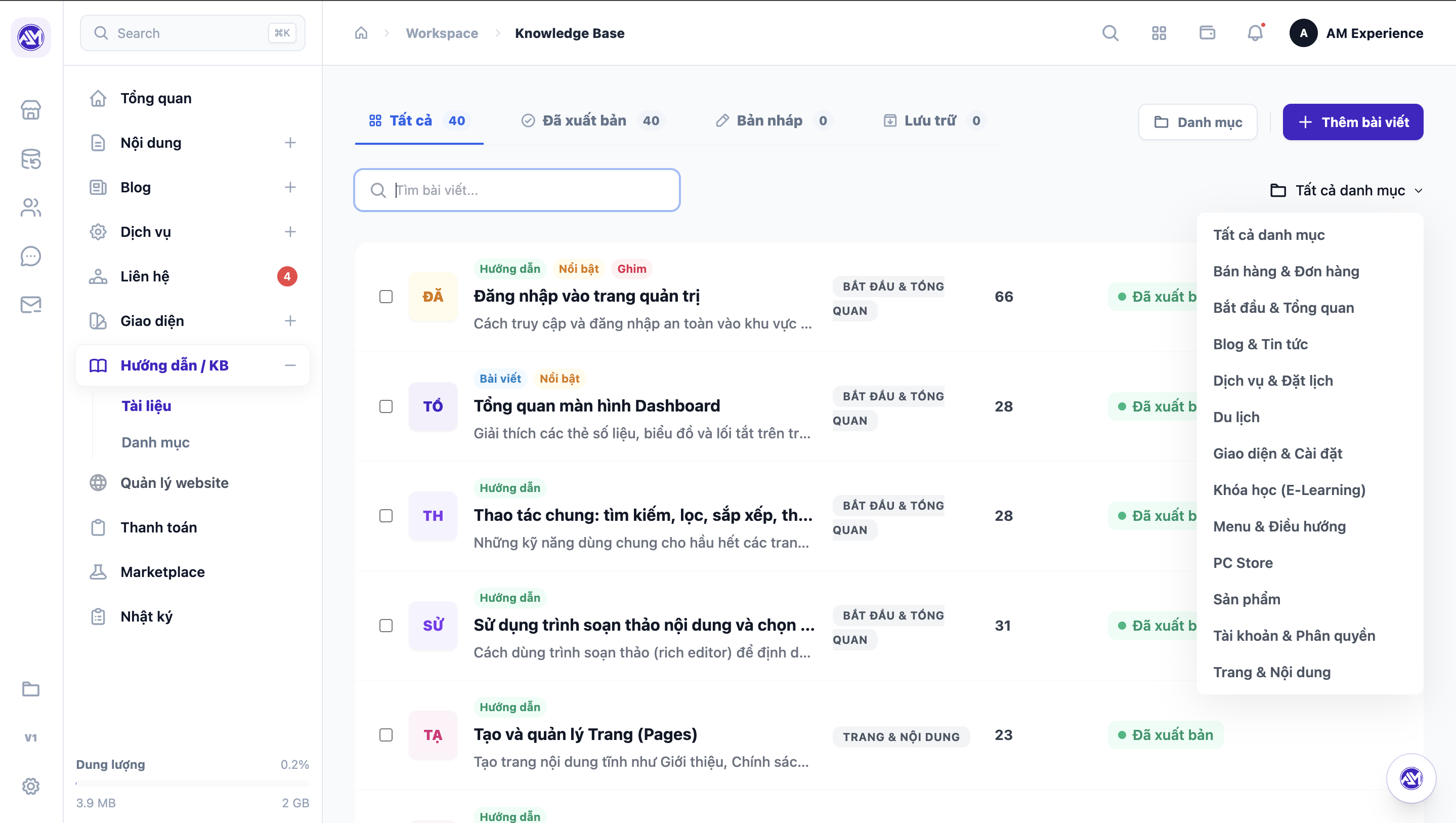Open Nhật ký in the sidebar

pos(193,616)
